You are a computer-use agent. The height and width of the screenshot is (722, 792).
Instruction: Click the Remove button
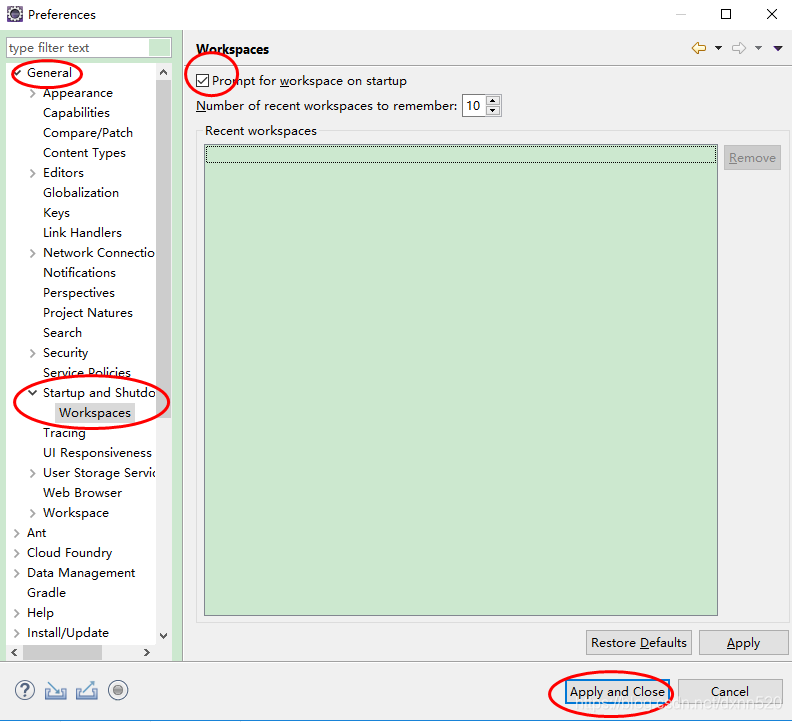tap(752, 158)
